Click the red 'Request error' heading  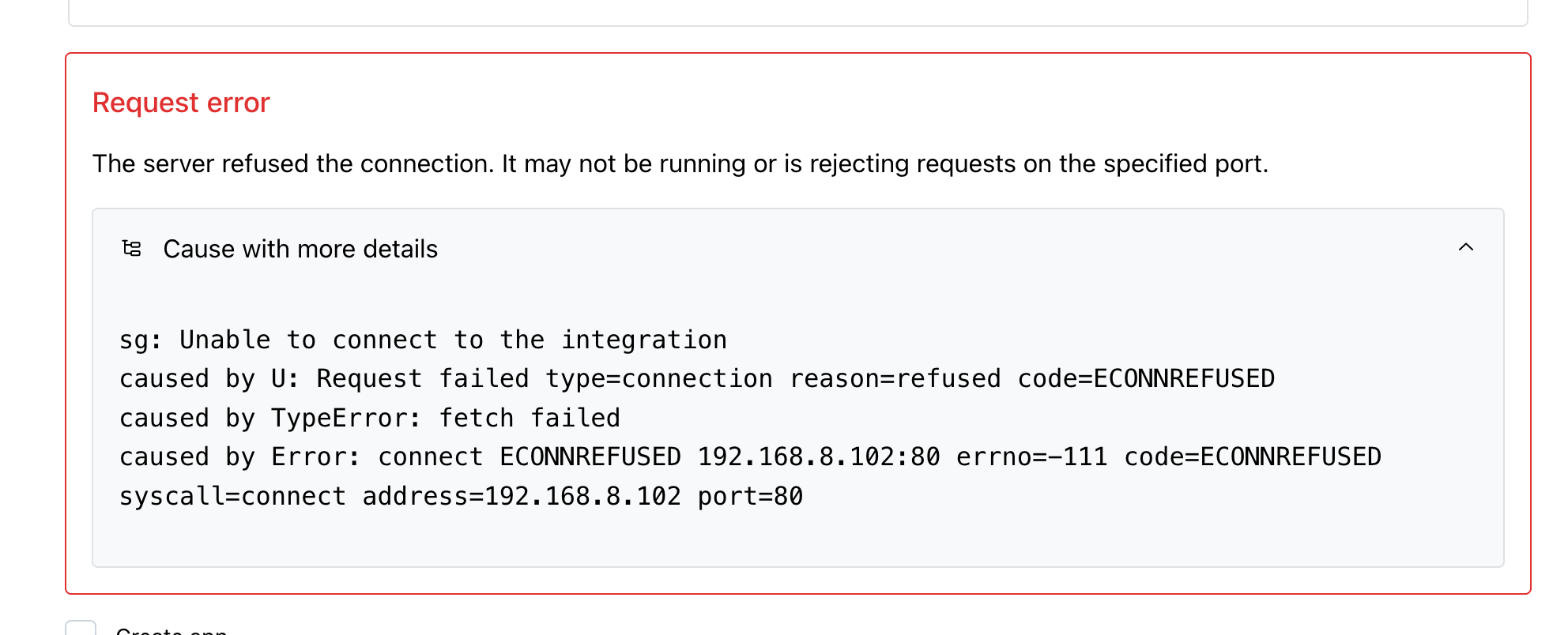(x=181, y=103)
